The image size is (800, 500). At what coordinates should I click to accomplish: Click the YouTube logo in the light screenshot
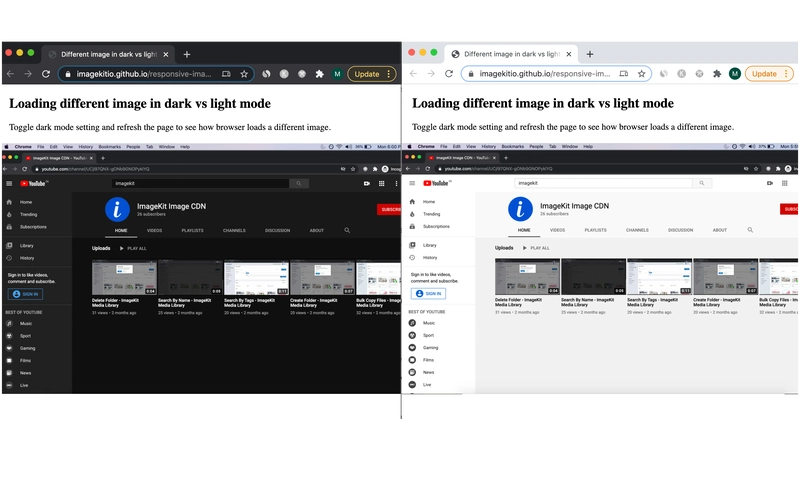436,183
